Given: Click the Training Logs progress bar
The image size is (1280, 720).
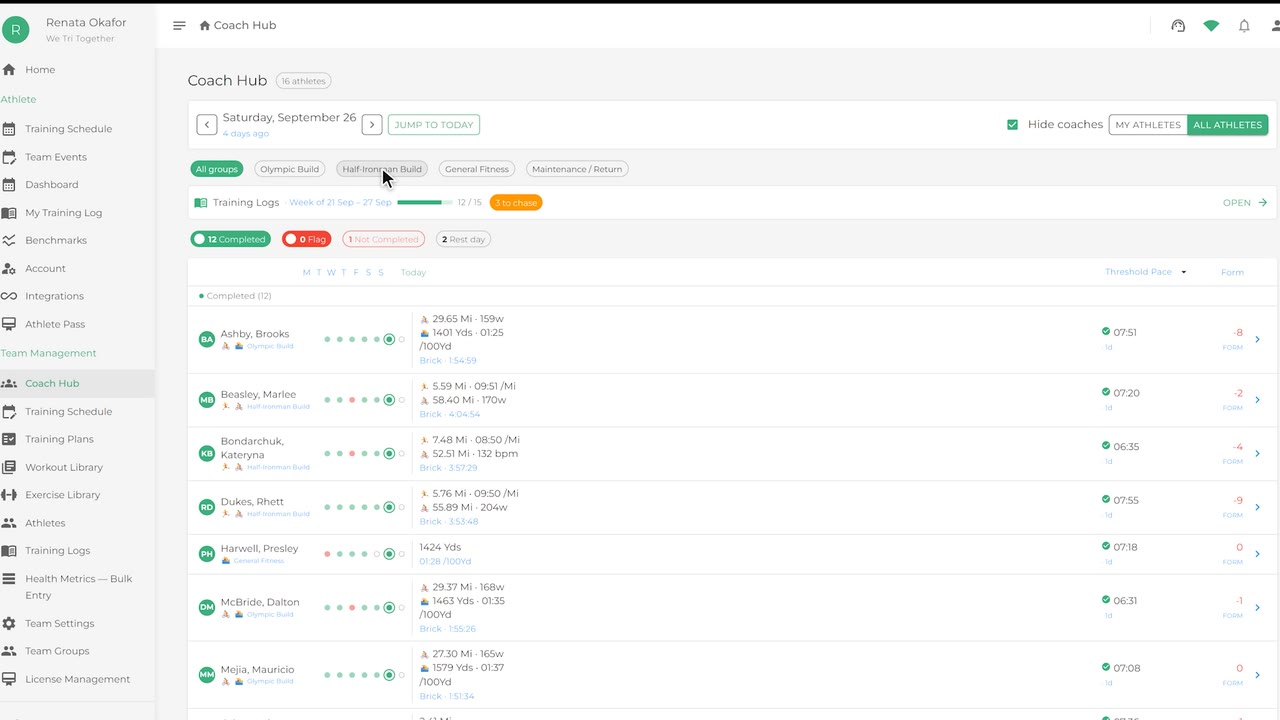Looking at the screenshot, I should [424, 203].
